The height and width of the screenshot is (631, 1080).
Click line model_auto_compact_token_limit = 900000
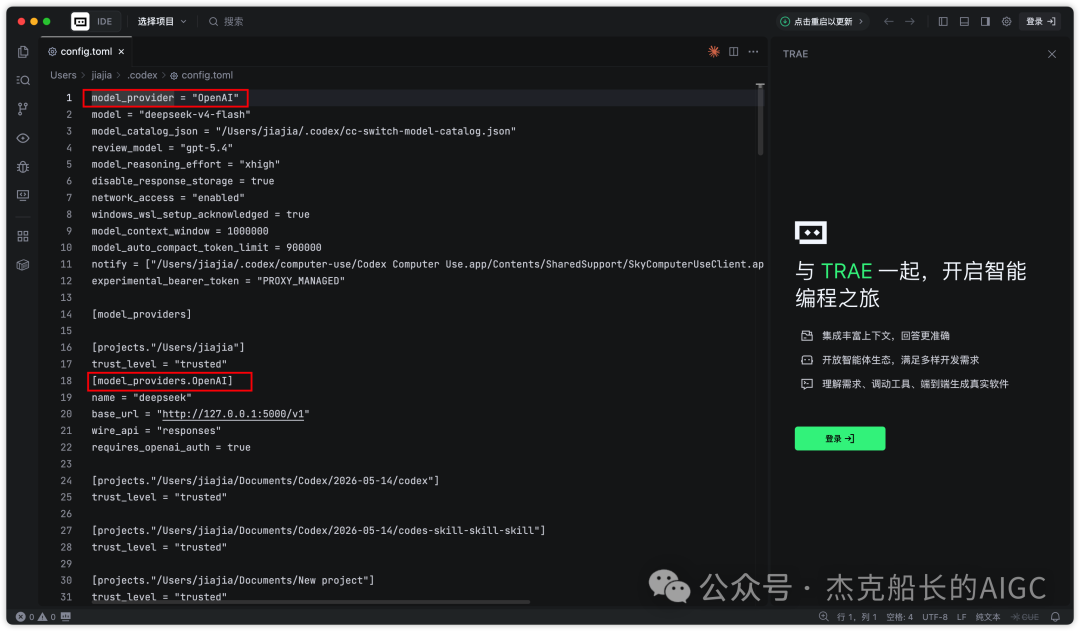pos(207,247)
